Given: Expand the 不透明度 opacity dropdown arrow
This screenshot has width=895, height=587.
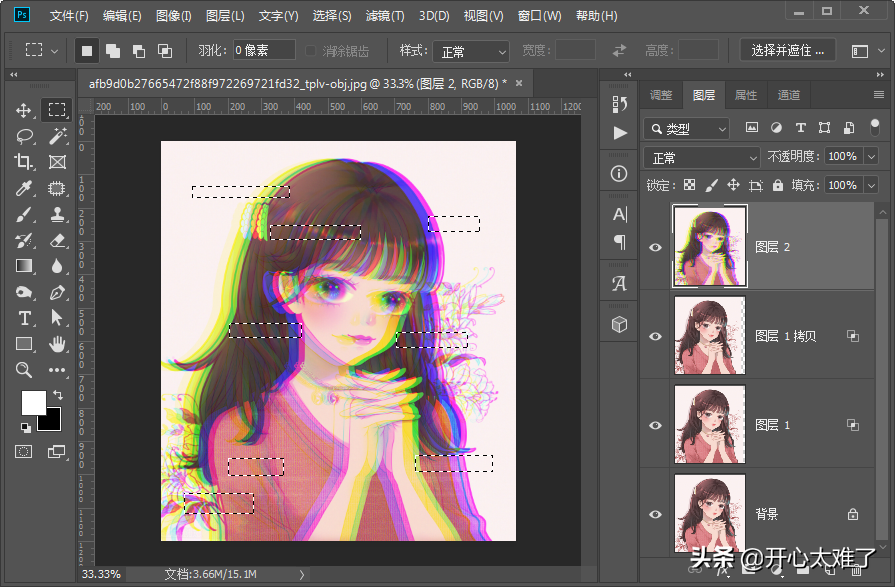Looking at the screenshot, I should (x=871, y=157).
